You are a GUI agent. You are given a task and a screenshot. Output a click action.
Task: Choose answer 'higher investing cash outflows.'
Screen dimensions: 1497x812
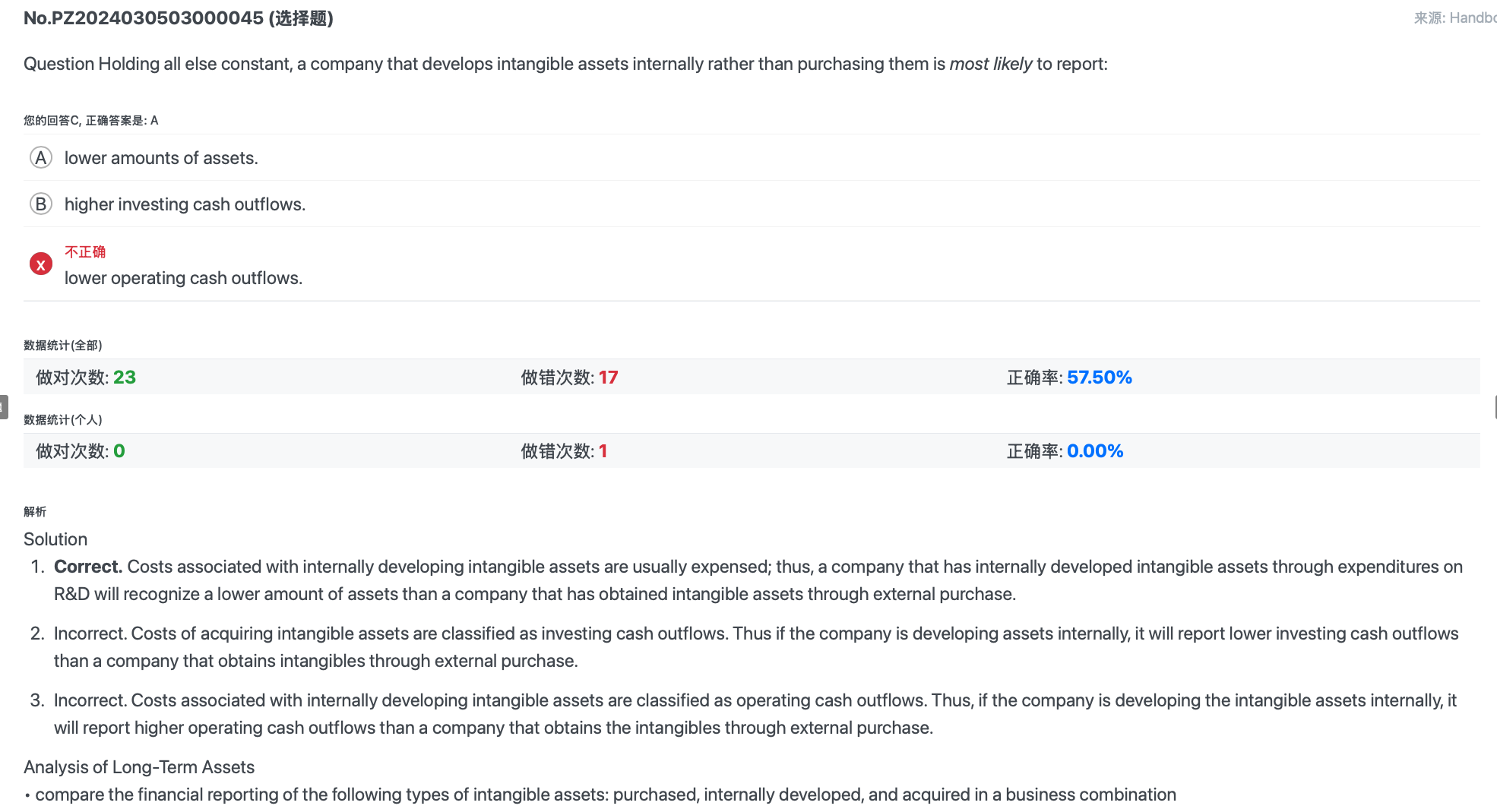pos(185,204)
